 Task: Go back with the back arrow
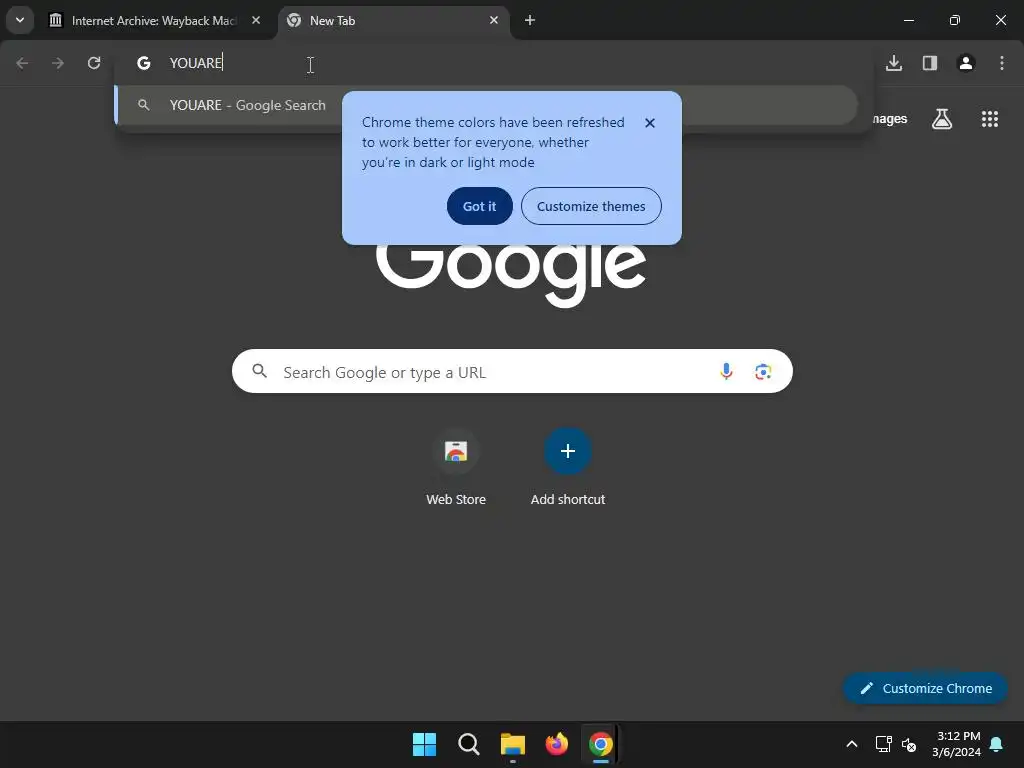coord(22,63)
